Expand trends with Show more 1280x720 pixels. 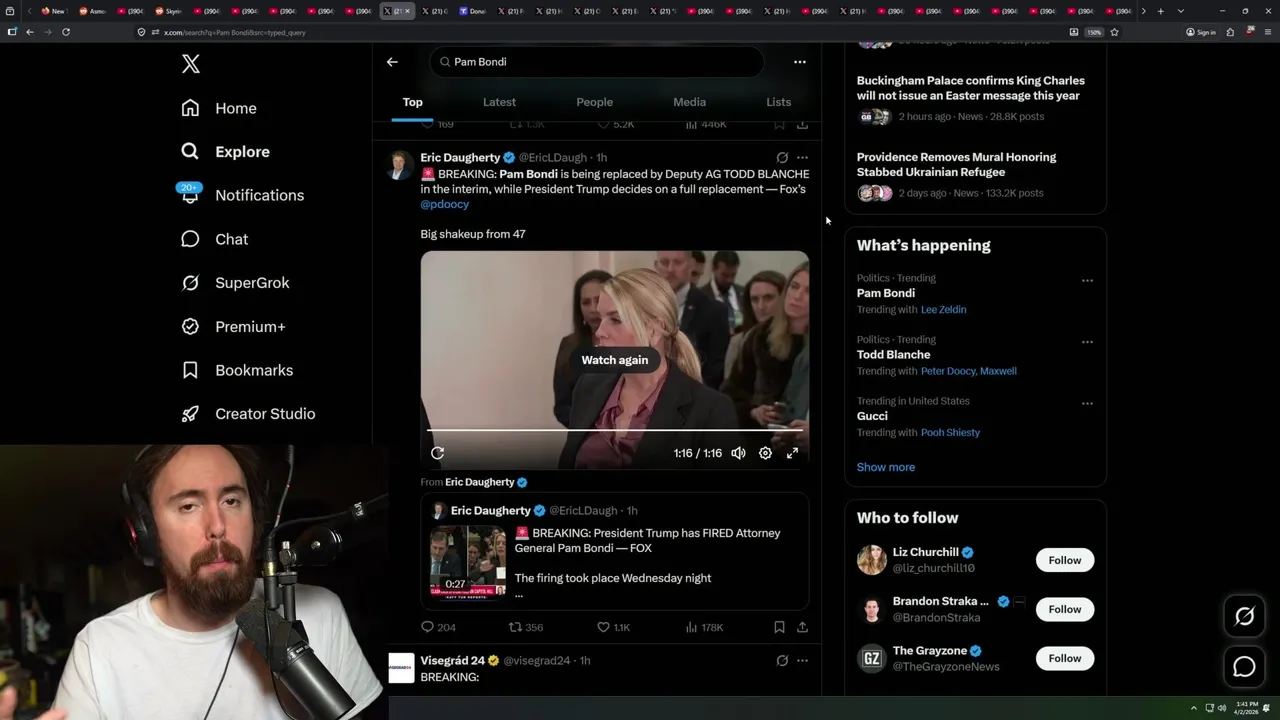(886, 467)
